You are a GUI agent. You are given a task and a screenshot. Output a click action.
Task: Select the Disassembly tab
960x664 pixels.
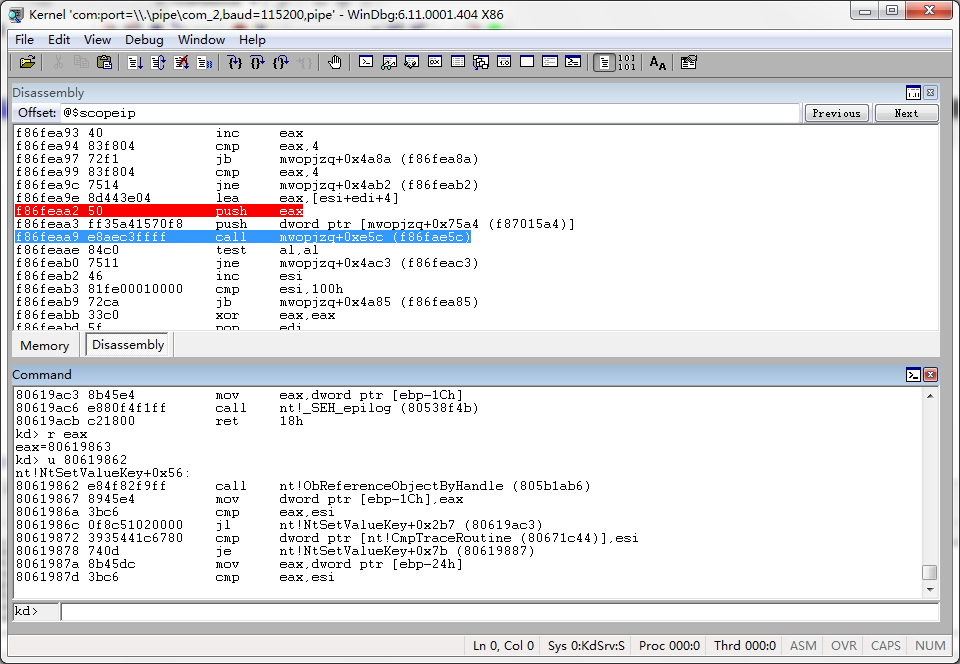tap(128, 345)
